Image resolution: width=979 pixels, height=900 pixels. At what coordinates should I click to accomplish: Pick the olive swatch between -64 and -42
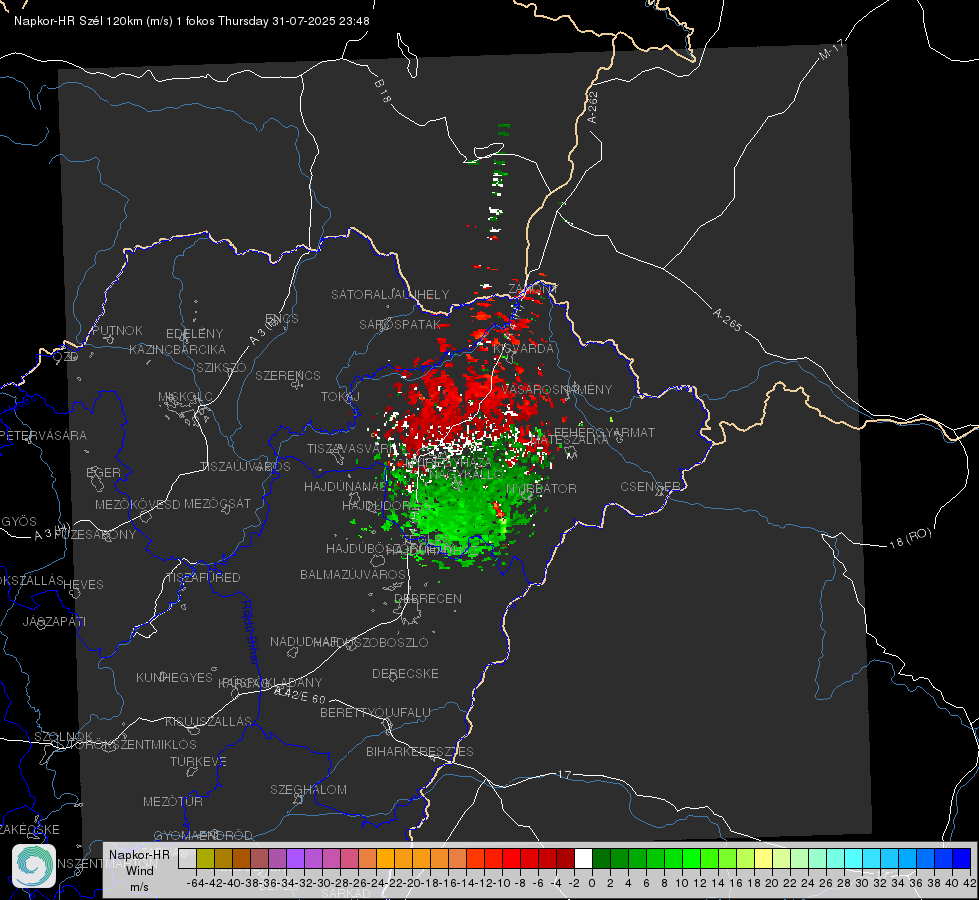[205, 858]
